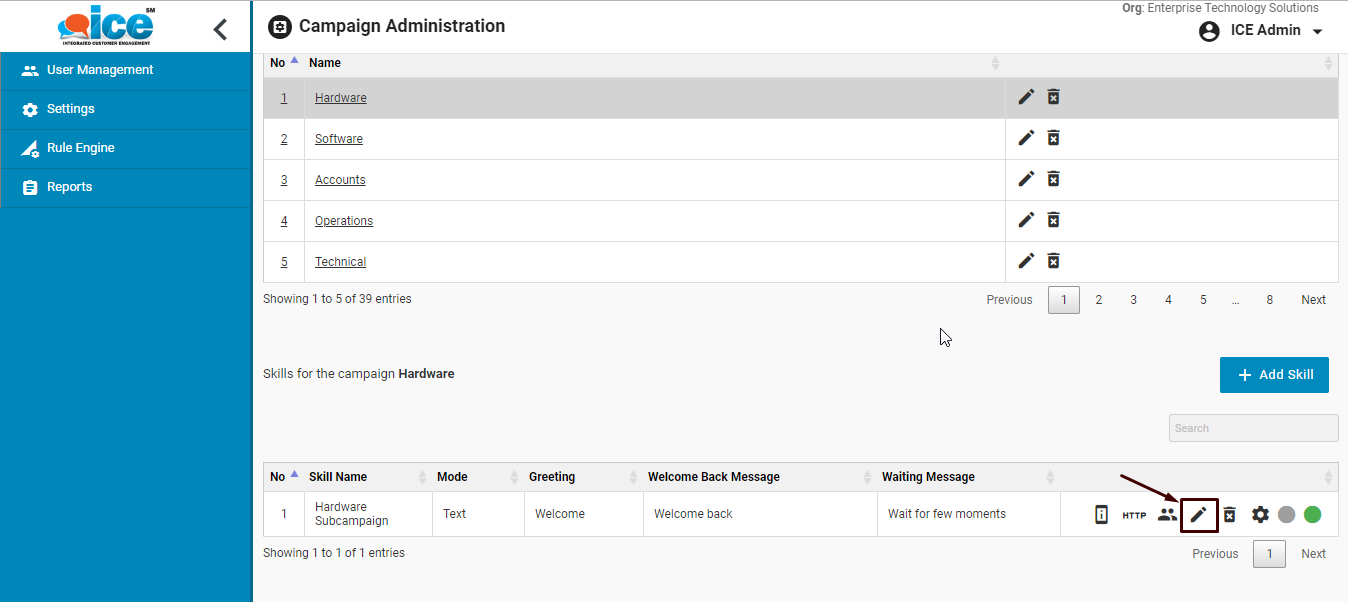Screen dimensions: 1348x602
Task: Delete the Accounts campaign
Action: (1053, 179)
